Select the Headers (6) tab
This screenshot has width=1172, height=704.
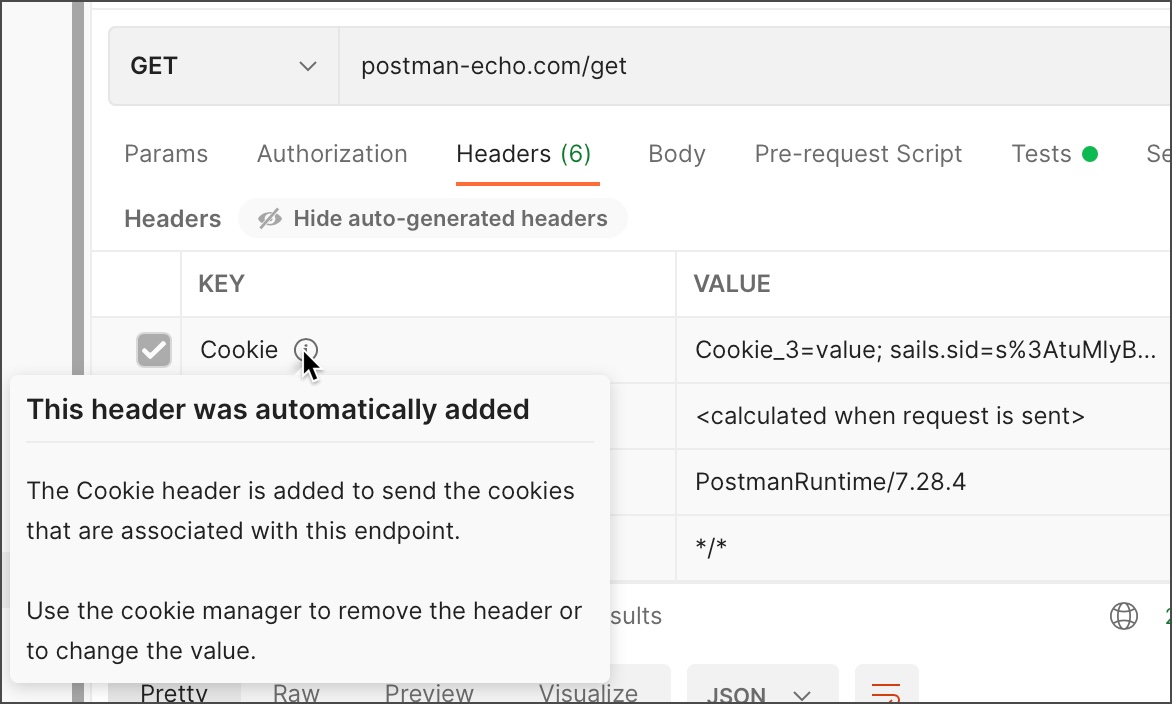[524, 154]
